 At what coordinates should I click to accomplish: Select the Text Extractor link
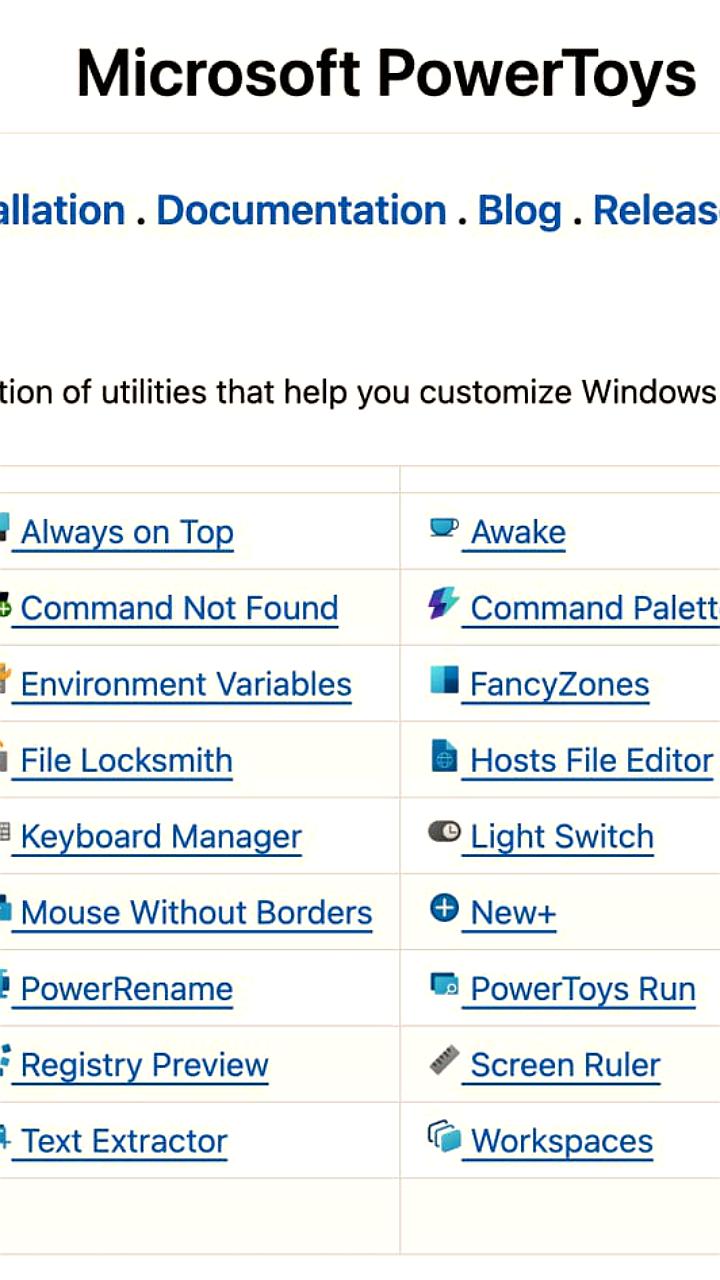click(x=124, y=1141)
